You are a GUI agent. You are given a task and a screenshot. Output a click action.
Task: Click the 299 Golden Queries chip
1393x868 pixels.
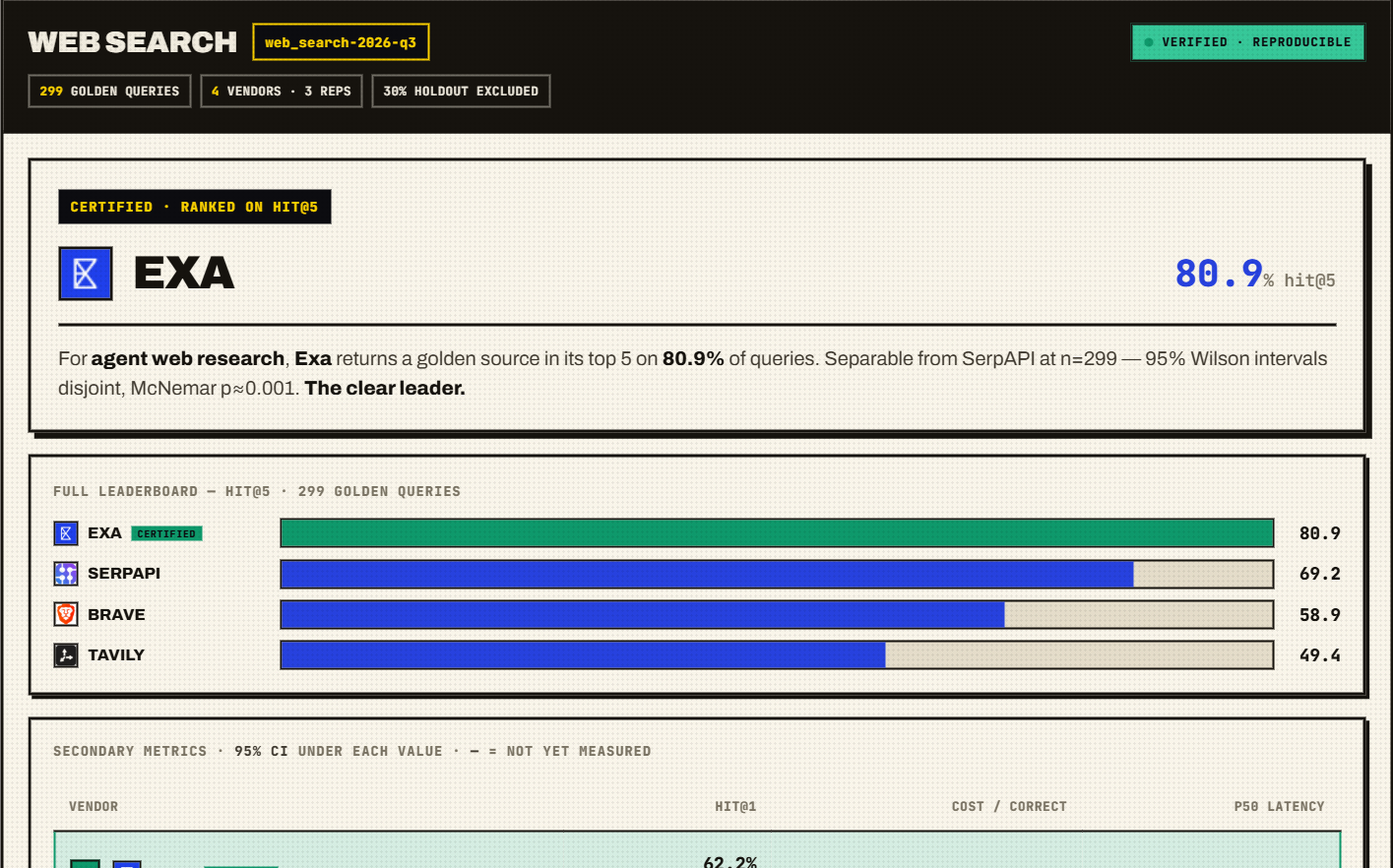pyautogui.click(x=109, y=92)
